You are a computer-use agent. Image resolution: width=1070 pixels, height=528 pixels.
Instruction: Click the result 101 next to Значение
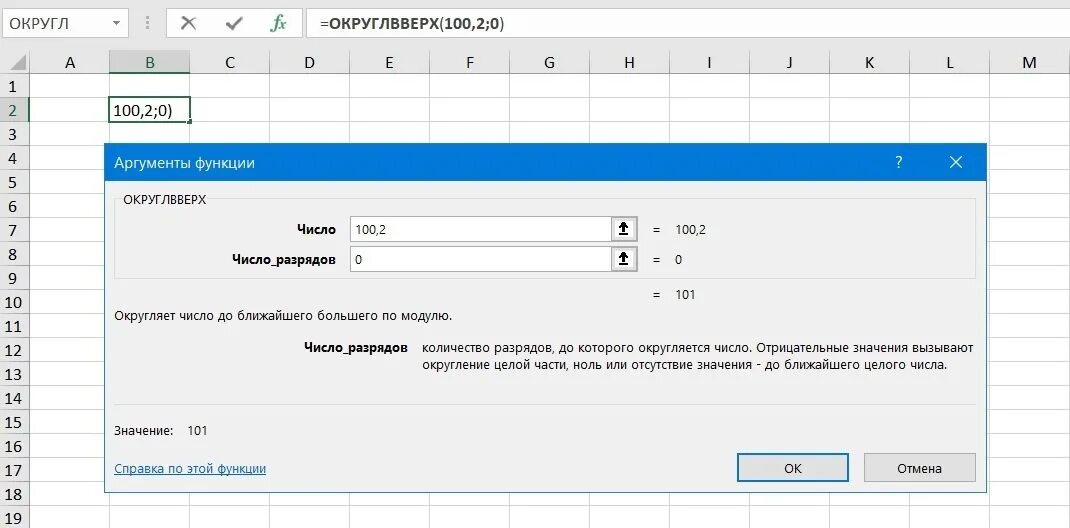pyautogui.click(x=197, y=430)
